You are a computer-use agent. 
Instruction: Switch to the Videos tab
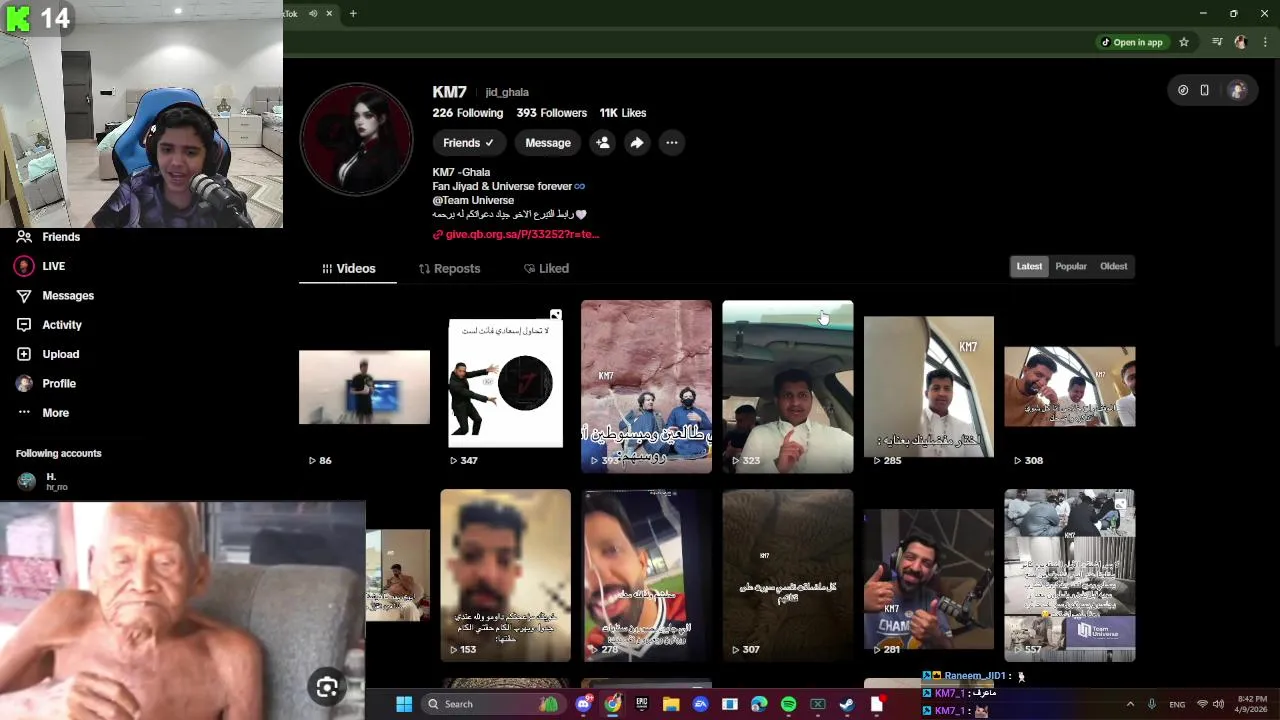tap(348, 268)
